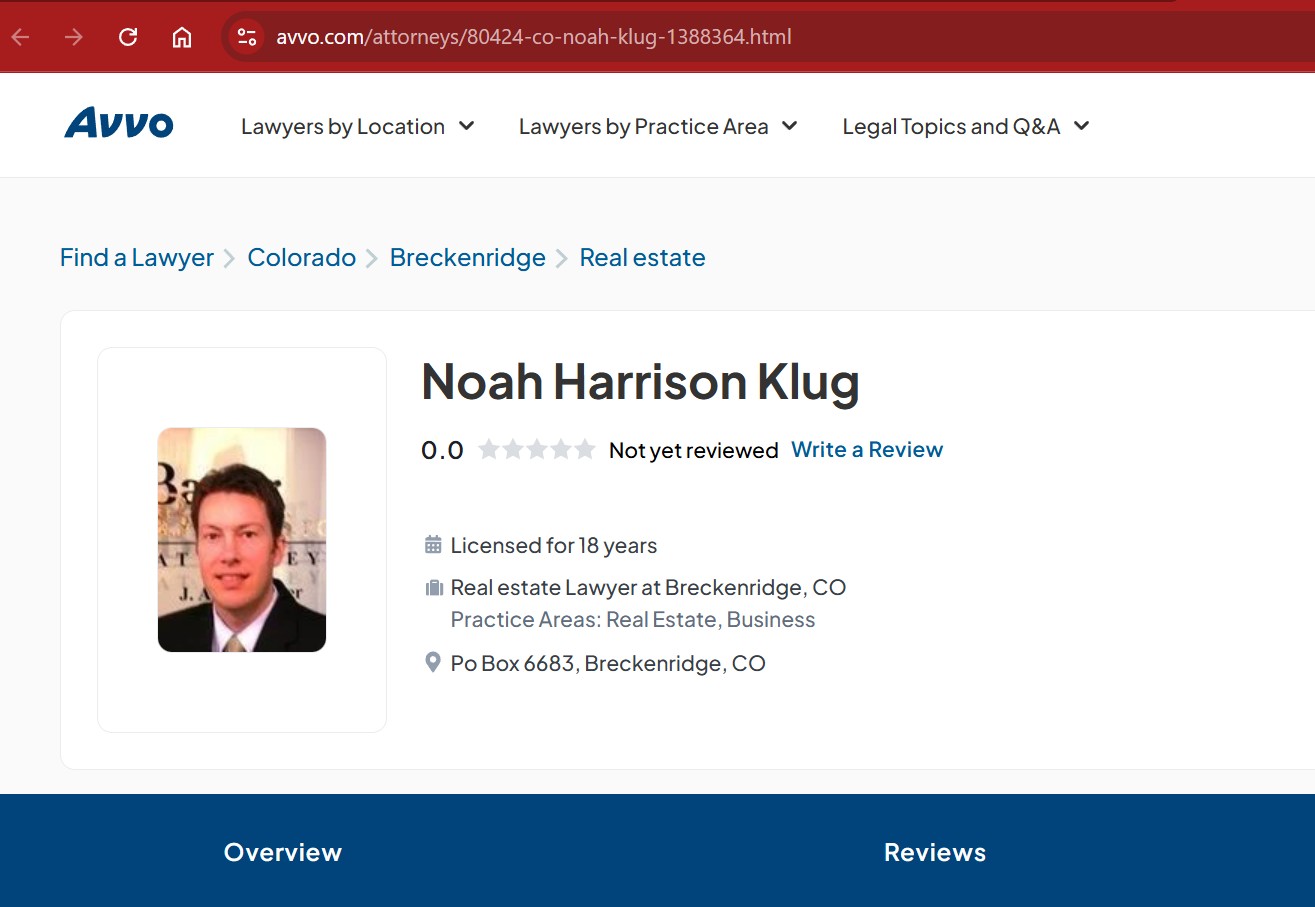The image size is (1315, 907).
Task: Click the map pin icon beside address
Action: pos(433,663)
